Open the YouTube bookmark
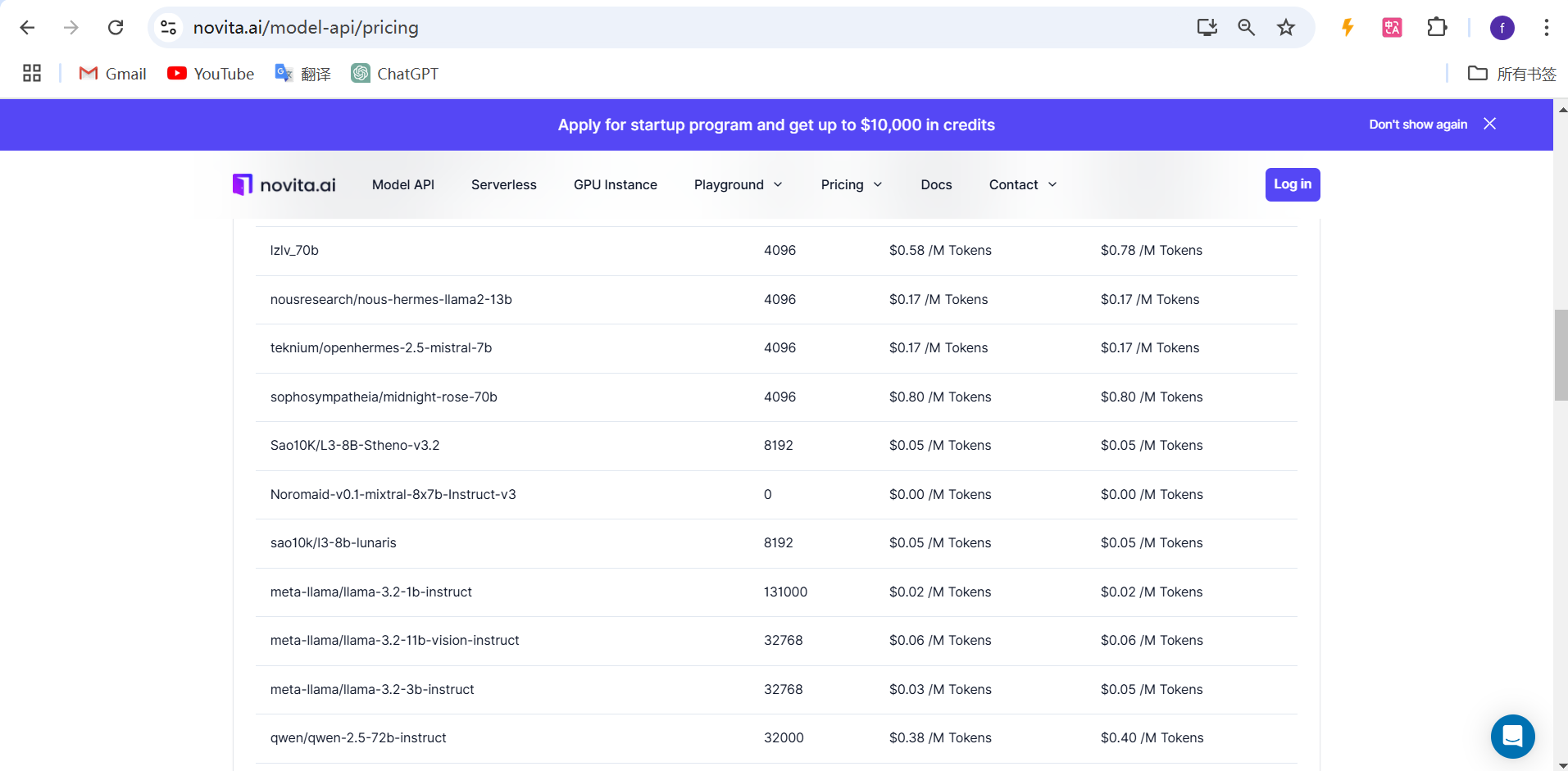The height and width of the screenshot is (771, 1568). coord(211,74)
